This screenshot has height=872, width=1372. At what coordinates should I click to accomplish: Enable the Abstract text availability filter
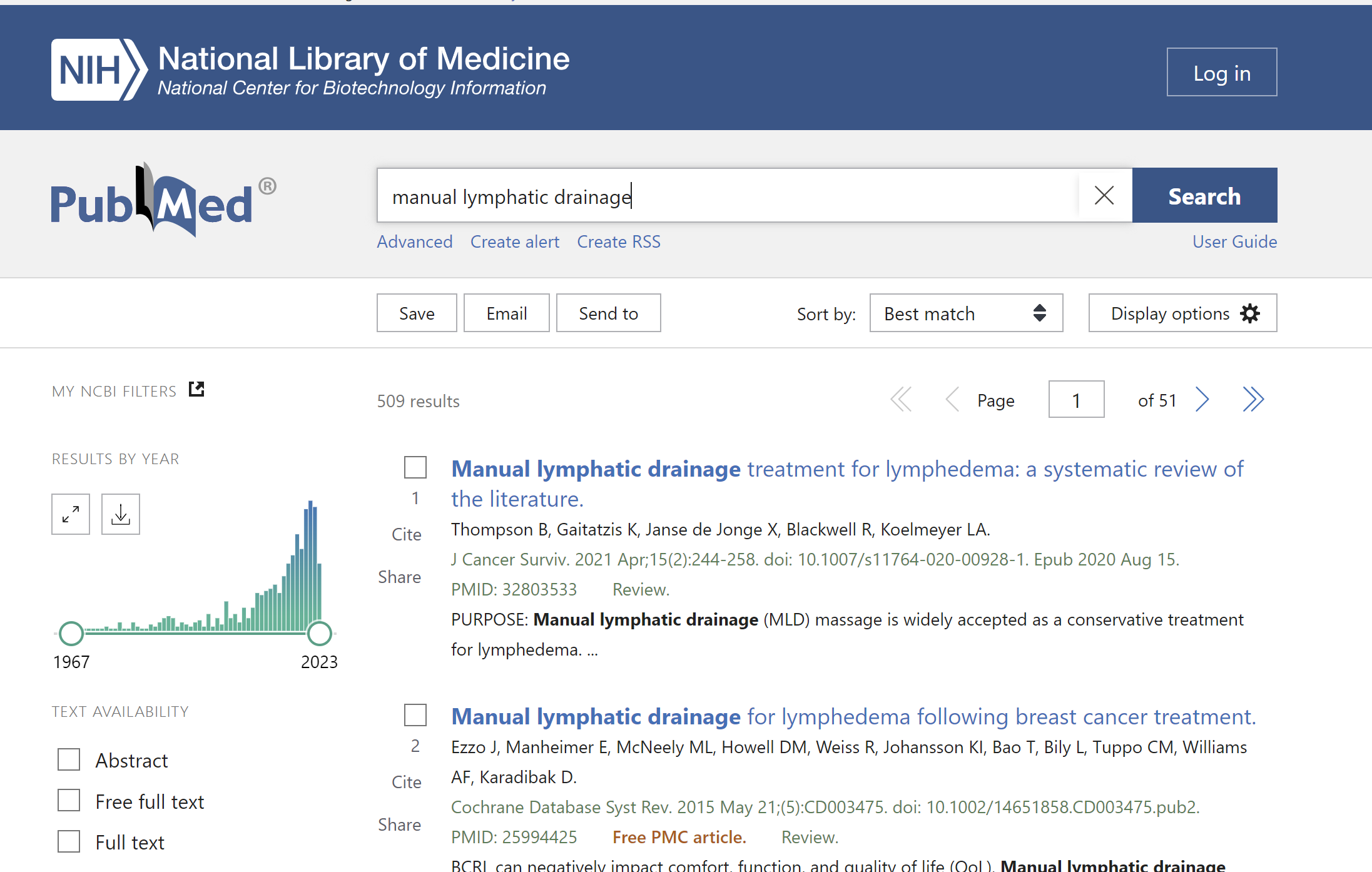tap(69, 759)
